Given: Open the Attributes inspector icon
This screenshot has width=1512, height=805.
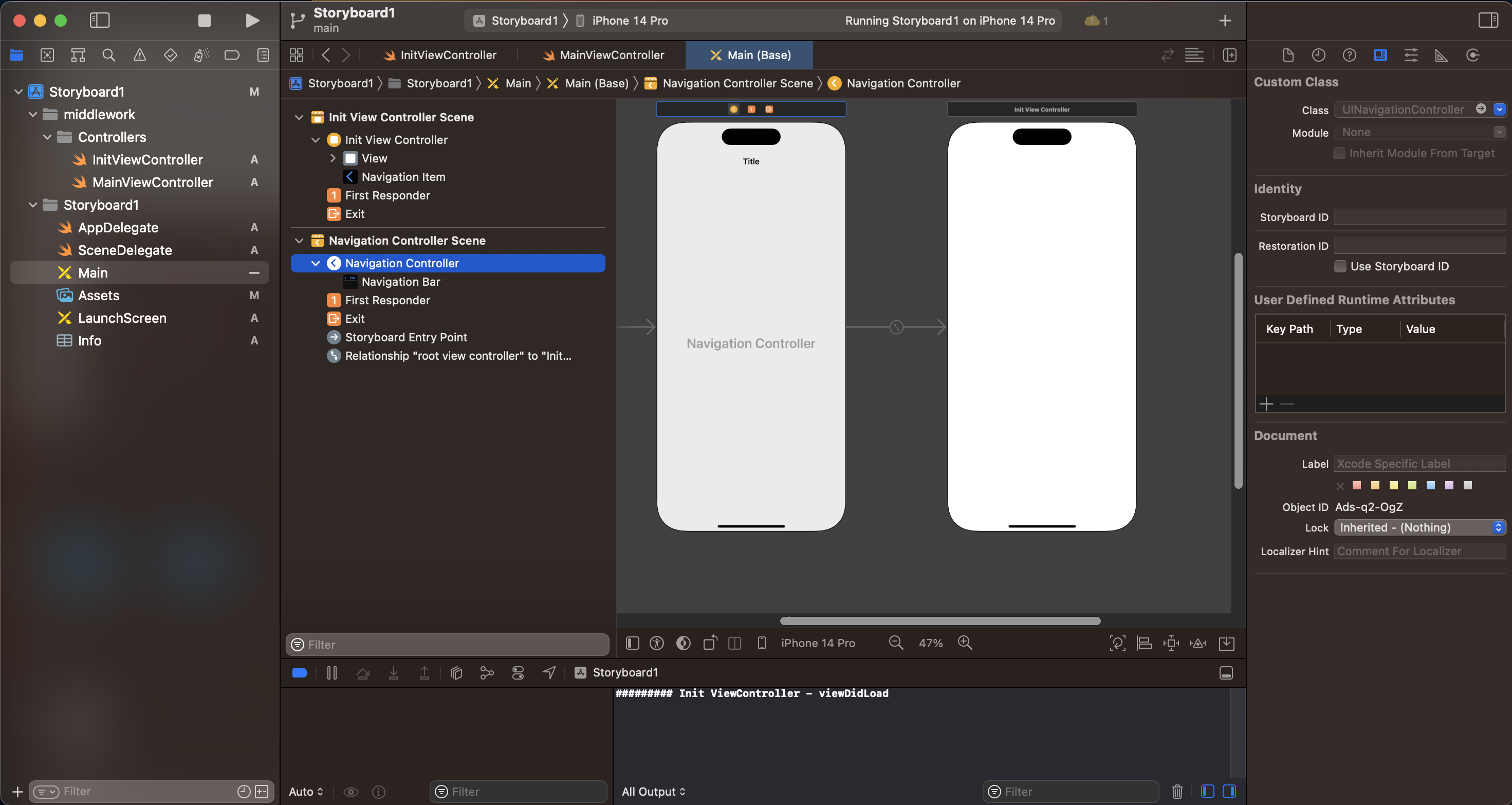Looking at the screenshot, I should click(1410, 55).
